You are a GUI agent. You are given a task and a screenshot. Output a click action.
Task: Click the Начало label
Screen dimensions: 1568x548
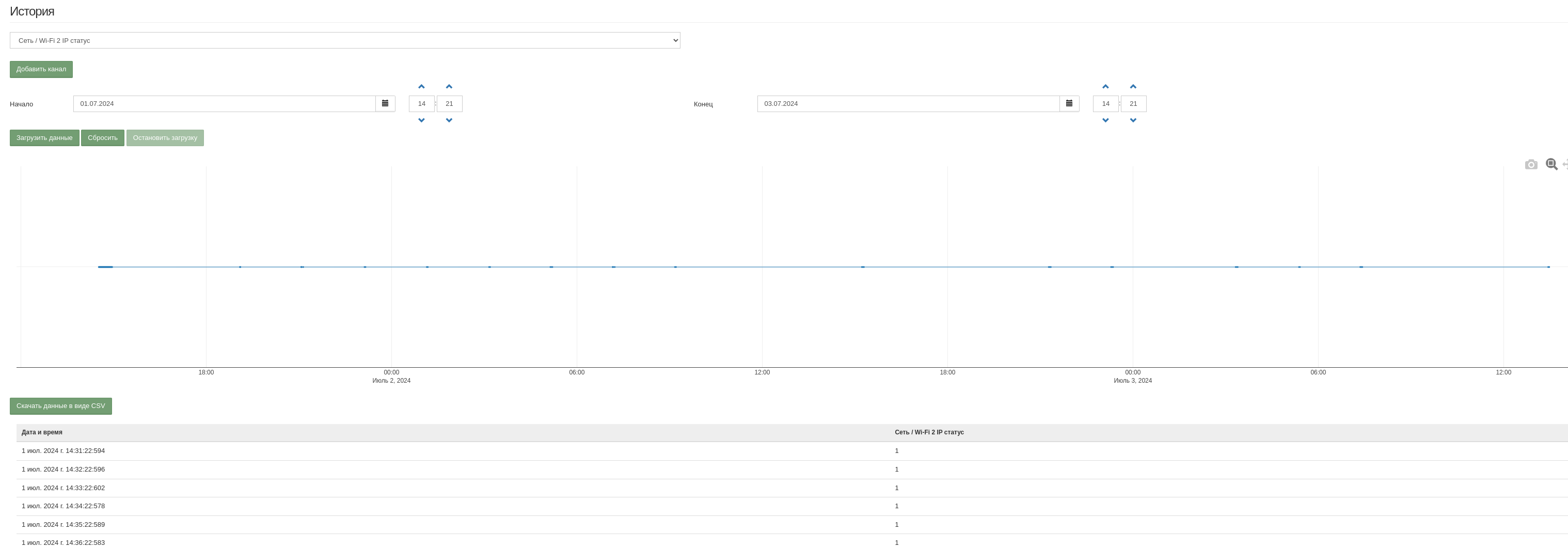point(21,104)
